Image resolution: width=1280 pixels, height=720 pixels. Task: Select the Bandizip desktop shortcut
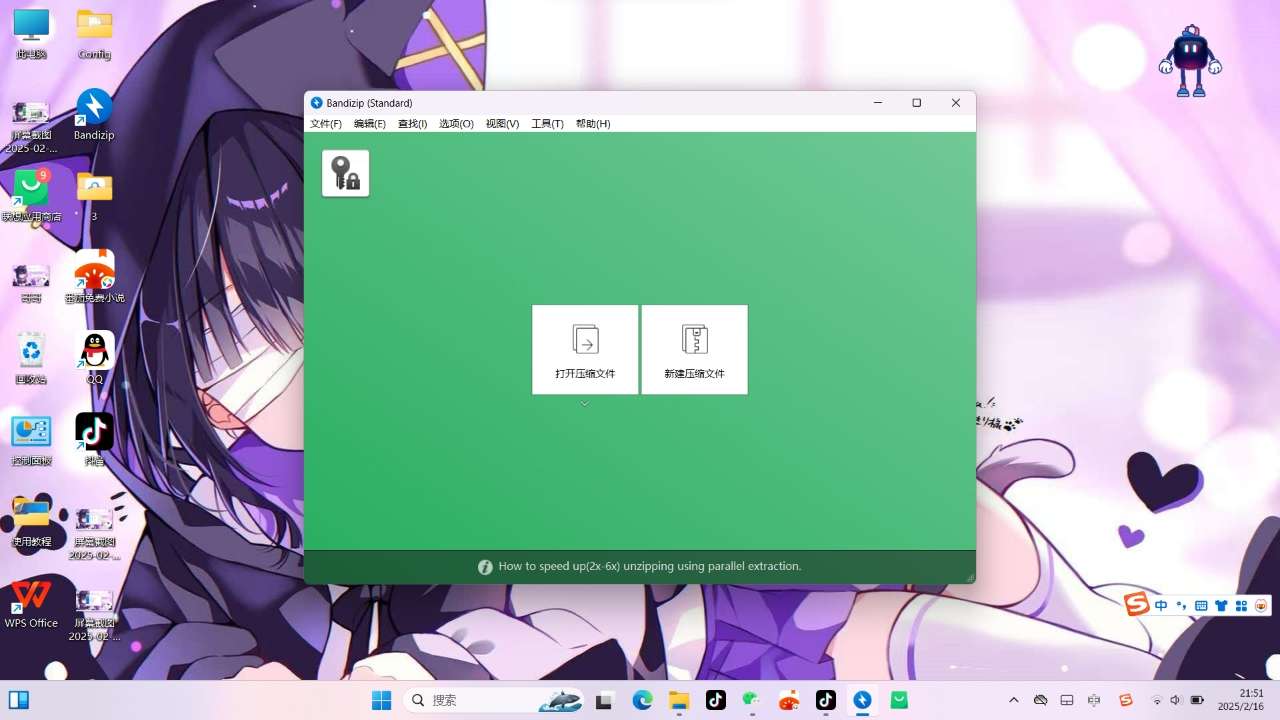point(94,115)
